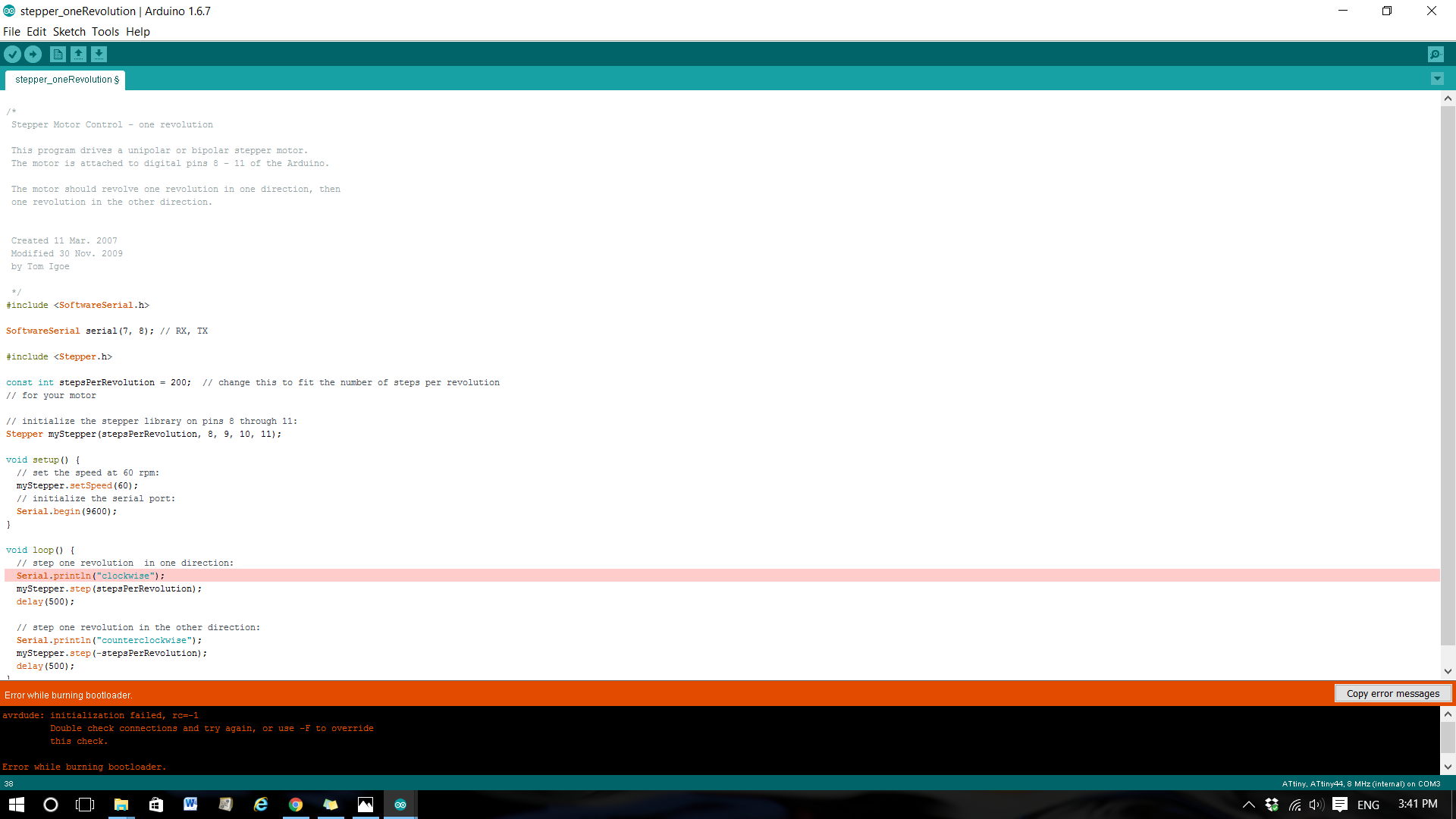1456x819 pixels.
Task: Click the #include <SoftwareSerial.h> line
Action: [x=78, y=305]
